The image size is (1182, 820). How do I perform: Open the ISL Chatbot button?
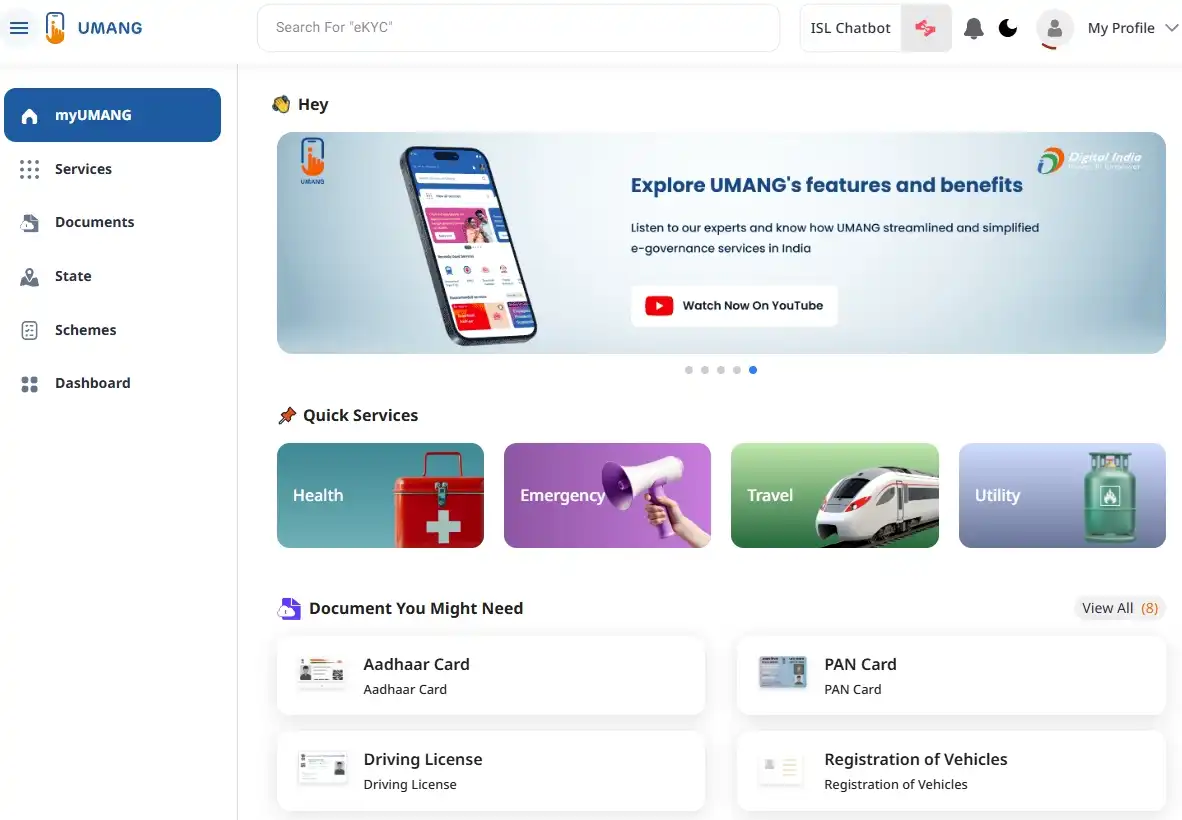click(850, 28)
